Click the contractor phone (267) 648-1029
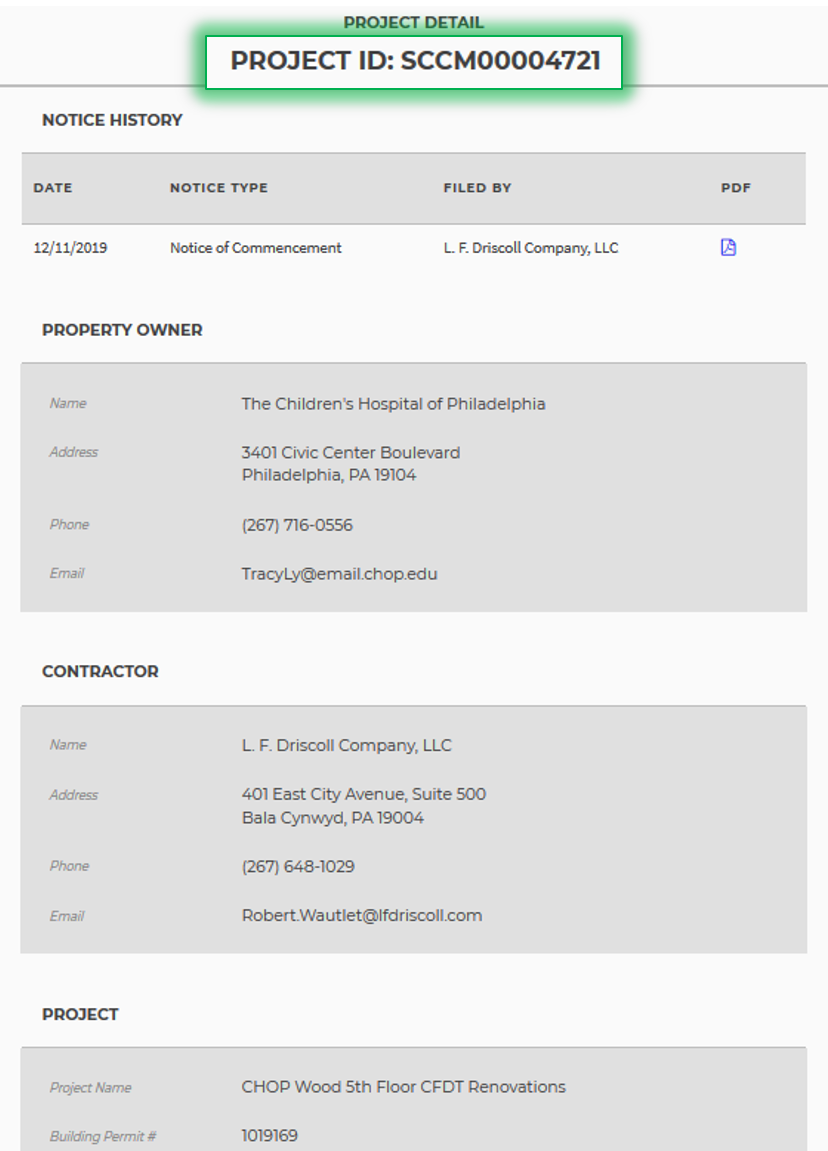The height and width of the screenshot is (1151, 828). pos(298,867)
